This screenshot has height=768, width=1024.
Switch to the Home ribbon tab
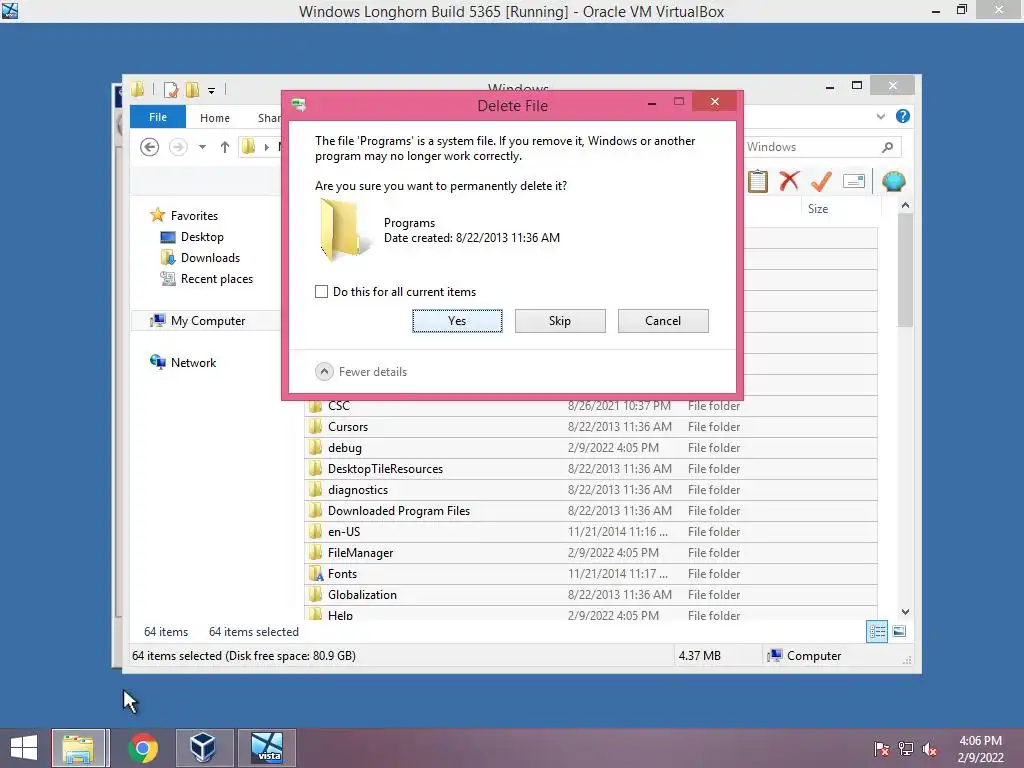click(x=215, y=118)
